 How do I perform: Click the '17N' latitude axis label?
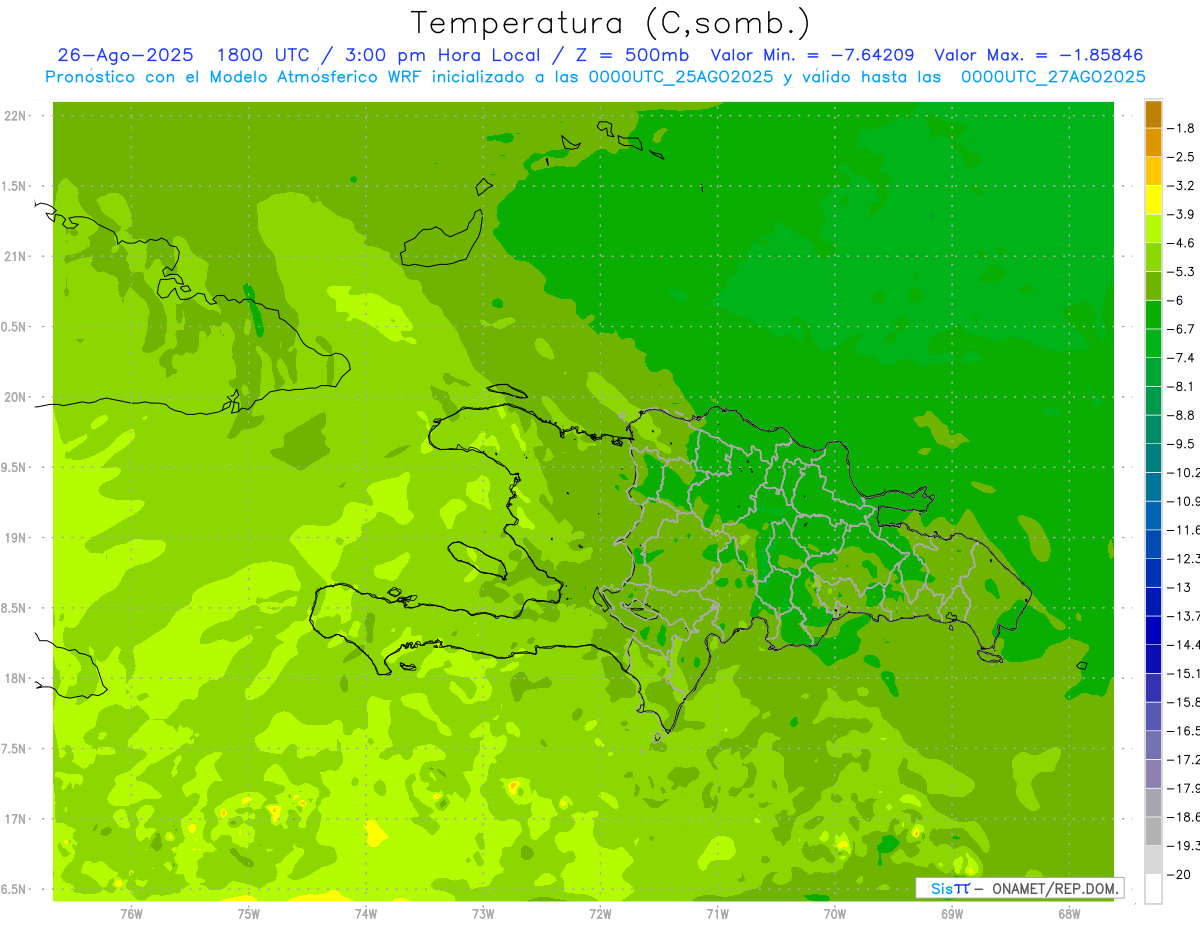pos(14,819)
